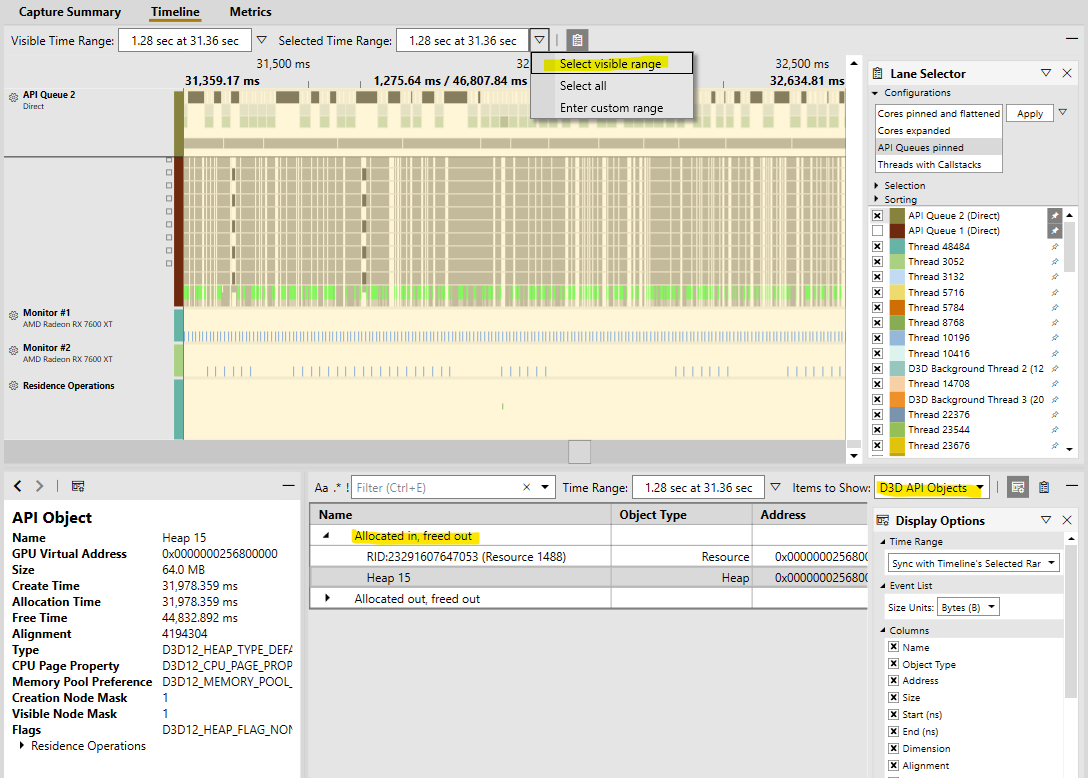Click the Thread 5784 orange color swatch

pyautogui.click(x=897, y=307)
